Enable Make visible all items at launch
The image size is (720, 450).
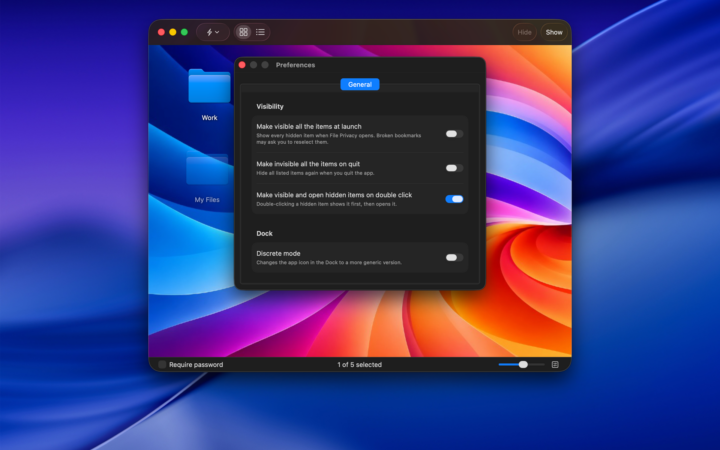[454, 134]
